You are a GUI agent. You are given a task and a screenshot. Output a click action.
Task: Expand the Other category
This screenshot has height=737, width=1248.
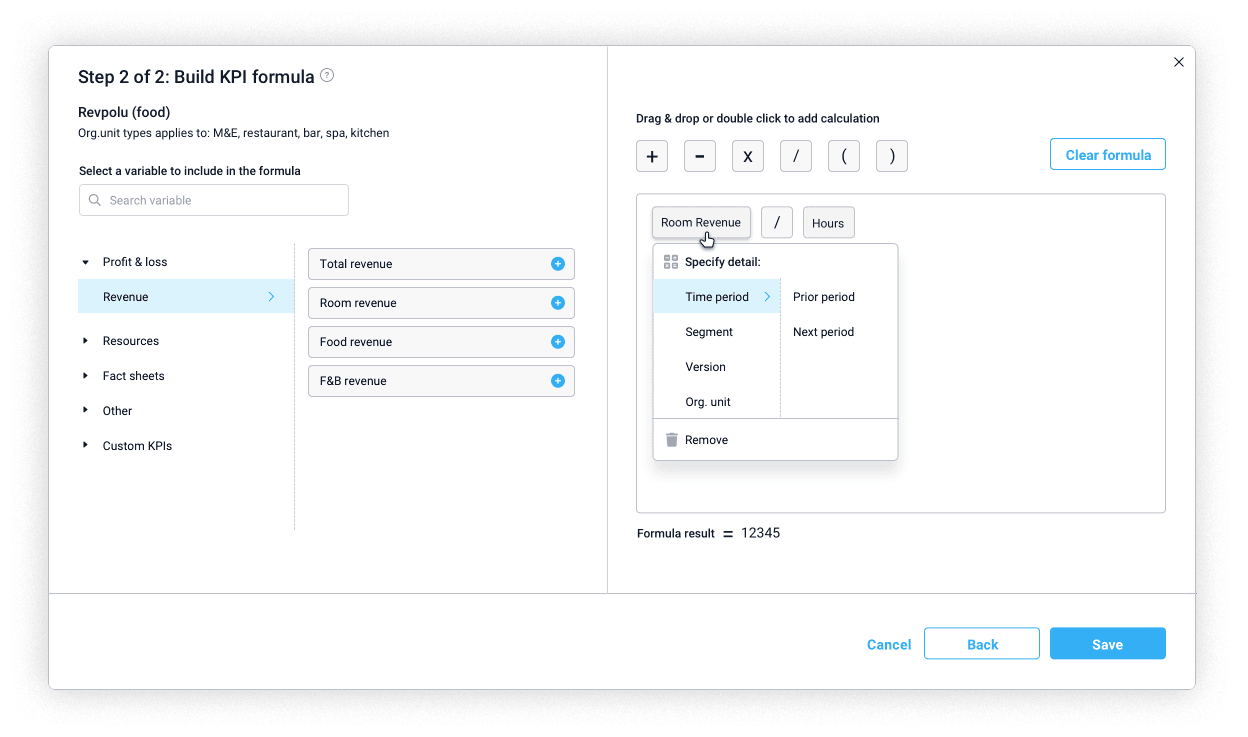point(85,411)
